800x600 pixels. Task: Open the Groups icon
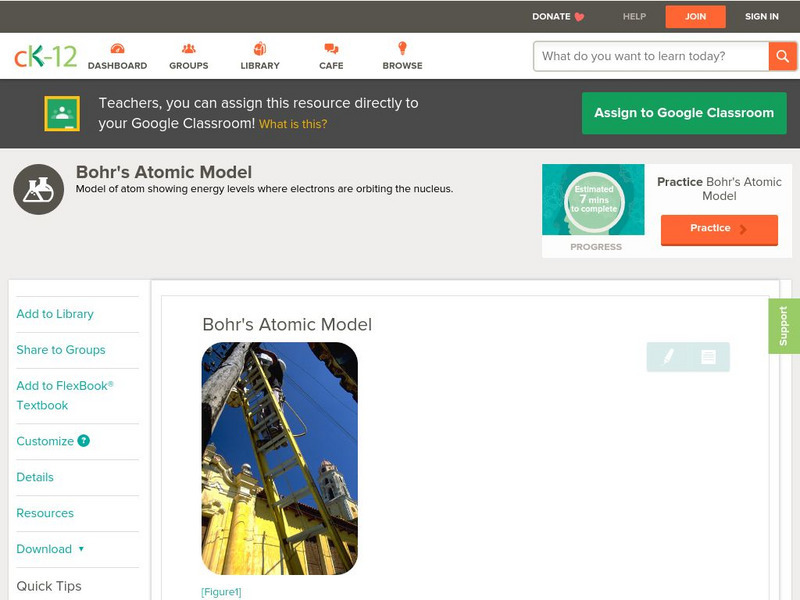[188, 49]
